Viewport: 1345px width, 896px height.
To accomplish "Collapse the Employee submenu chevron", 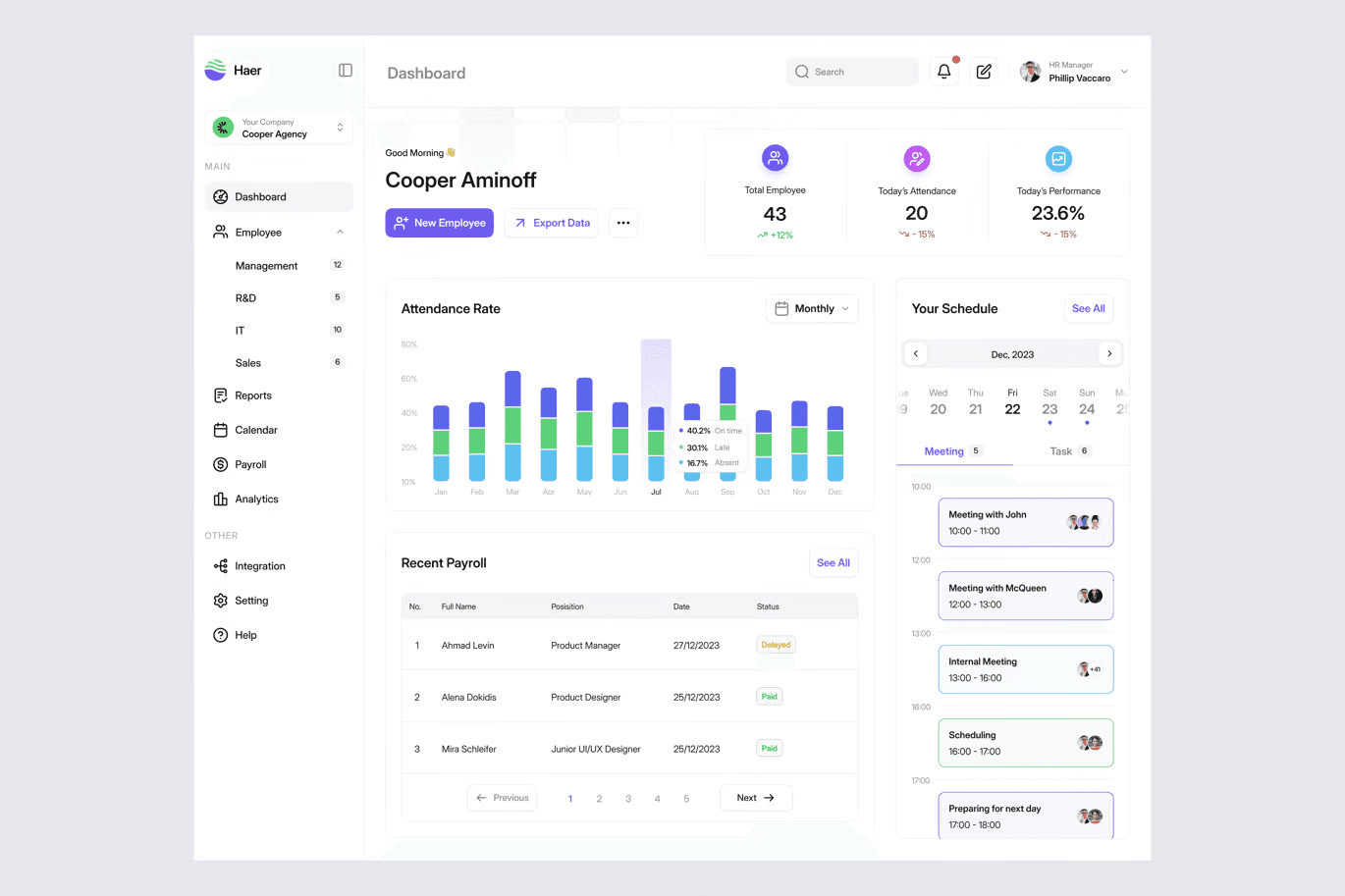I will click(341, 233).
